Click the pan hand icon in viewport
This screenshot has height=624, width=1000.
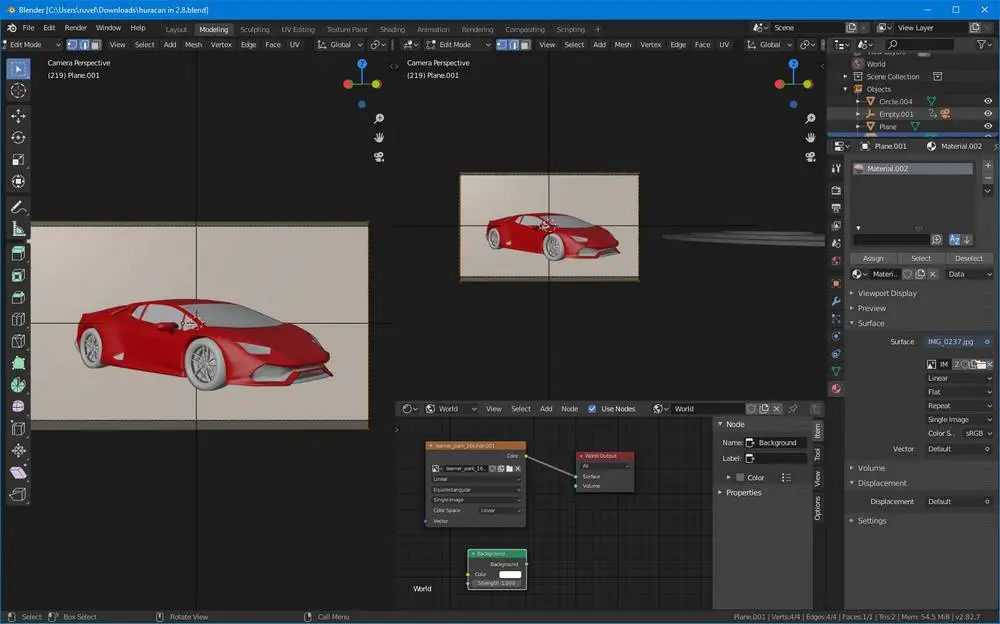pyautogui.click(x=380, y=138)
